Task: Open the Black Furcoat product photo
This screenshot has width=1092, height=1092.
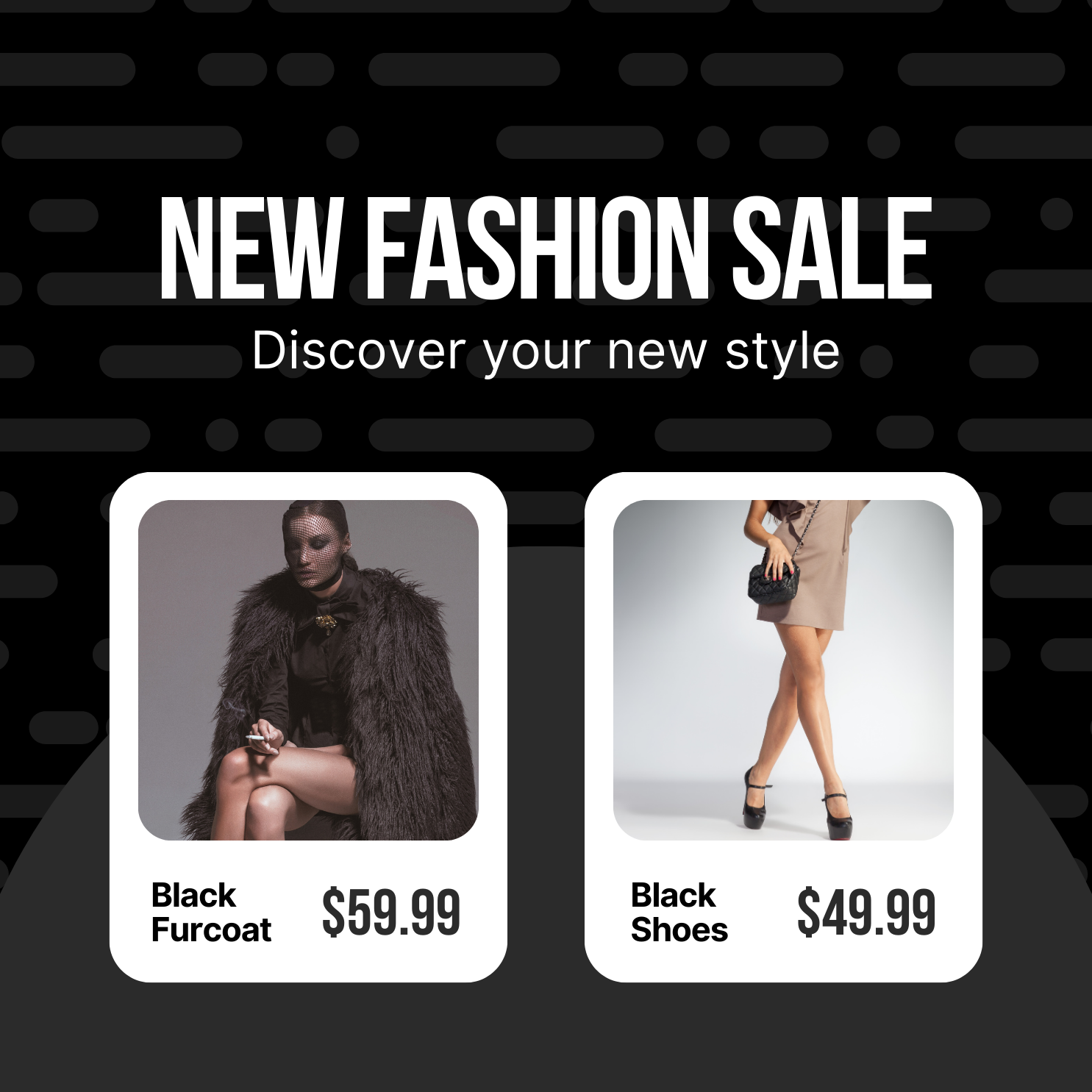Action: pos(308,670)
